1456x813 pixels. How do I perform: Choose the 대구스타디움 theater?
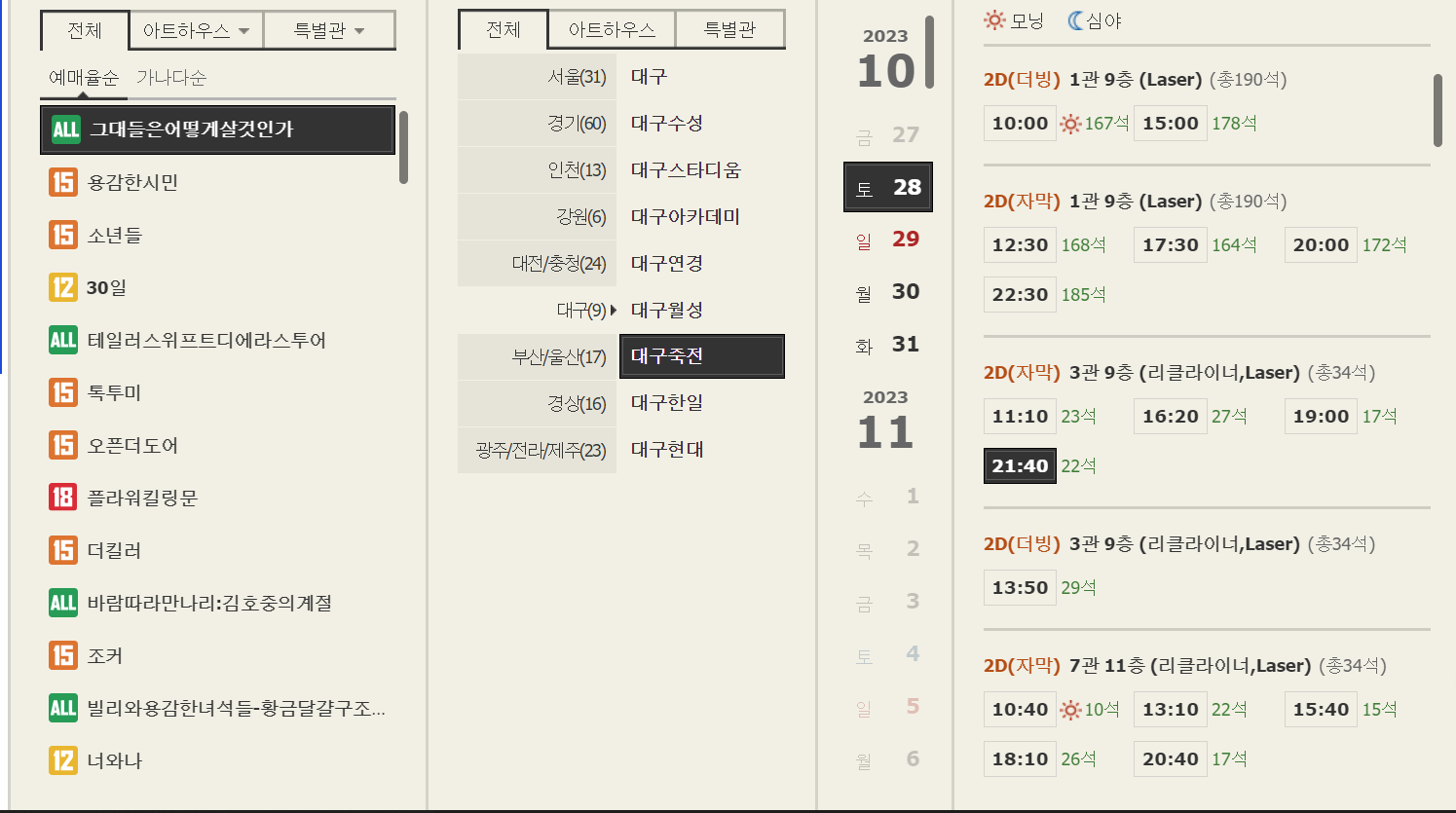click(686, 169)
